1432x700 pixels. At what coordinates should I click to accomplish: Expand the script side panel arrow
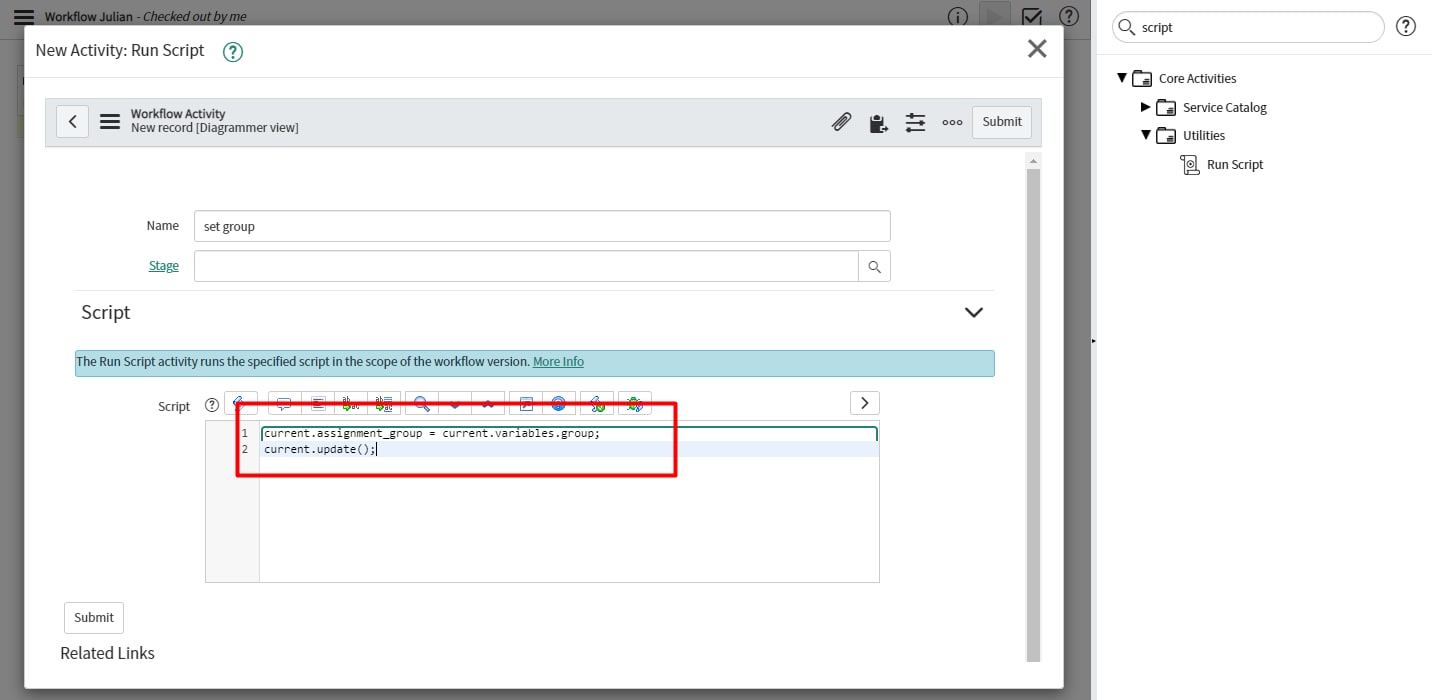coord(865,403)
